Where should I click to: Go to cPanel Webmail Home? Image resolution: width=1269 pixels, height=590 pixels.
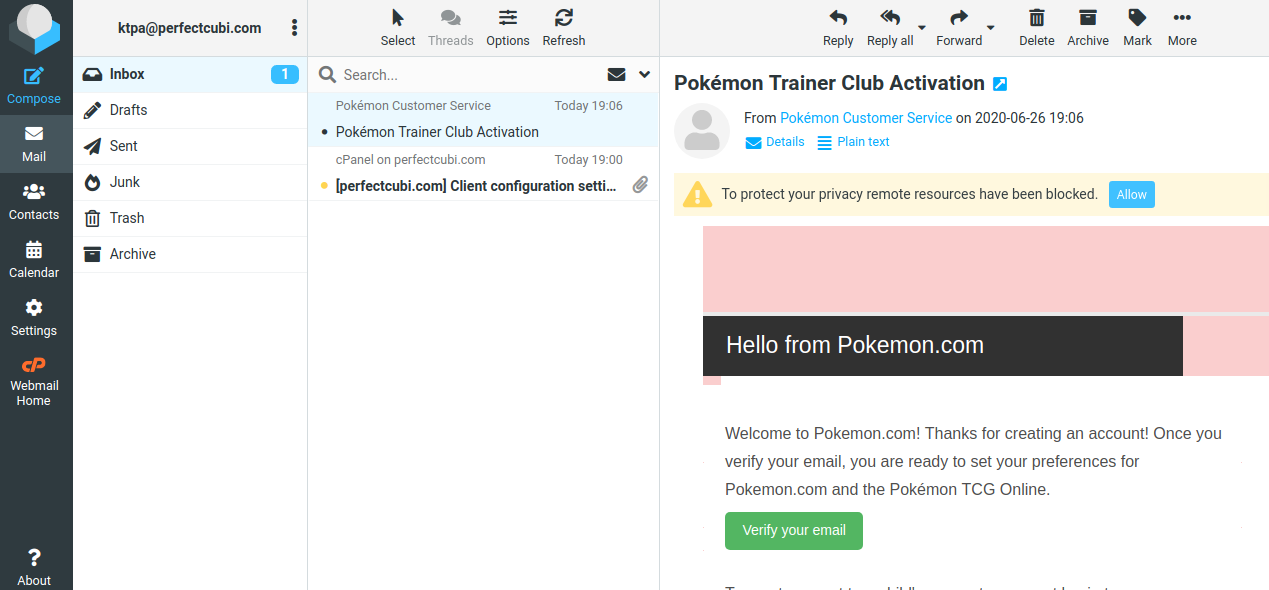(x=34, y=381)
